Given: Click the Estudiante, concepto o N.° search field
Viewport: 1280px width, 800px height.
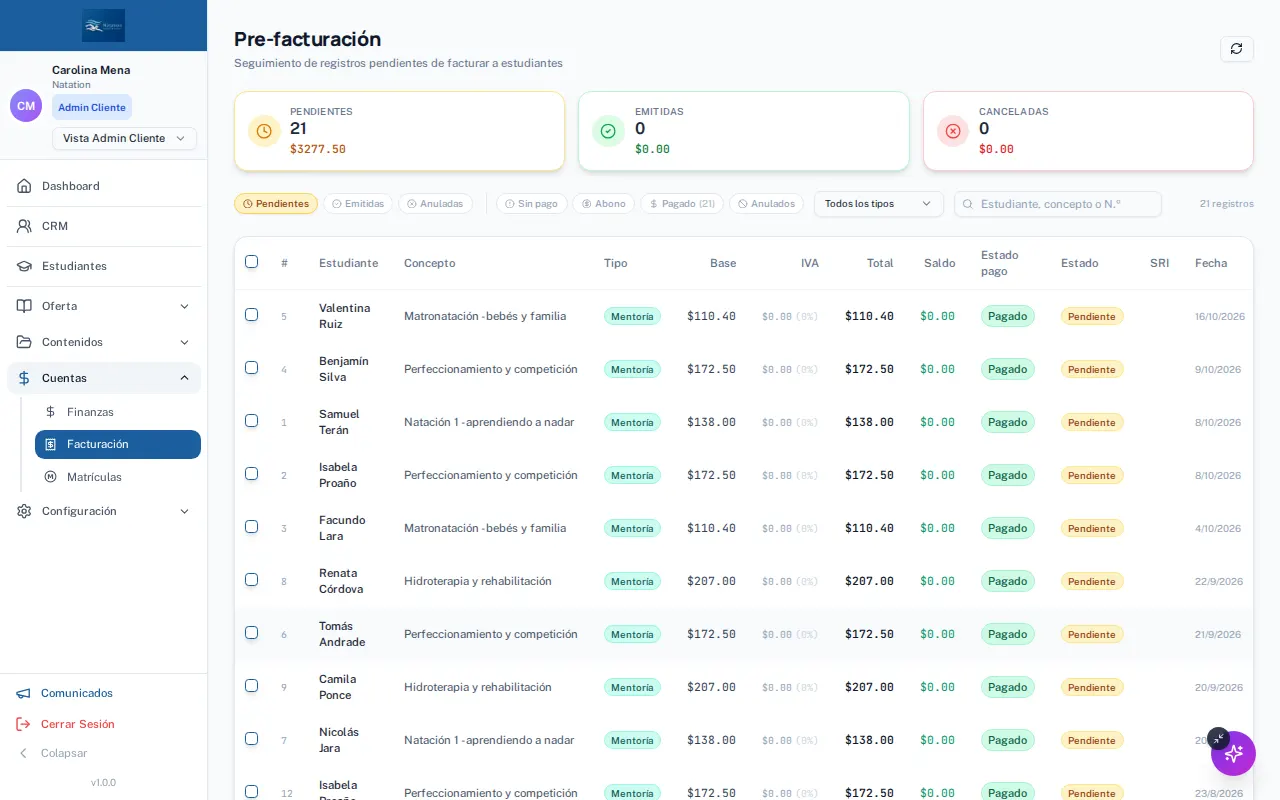Looking at the screenshot, I should pyautogui.click(x=1058, y=204).
